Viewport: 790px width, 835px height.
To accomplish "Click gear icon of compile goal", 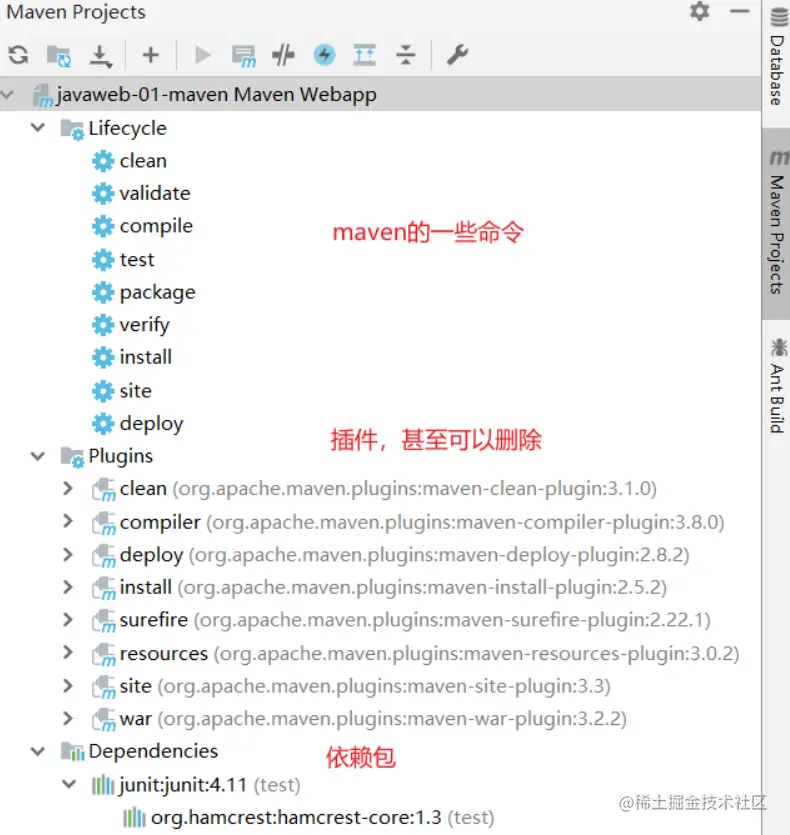I will [103, 226].
